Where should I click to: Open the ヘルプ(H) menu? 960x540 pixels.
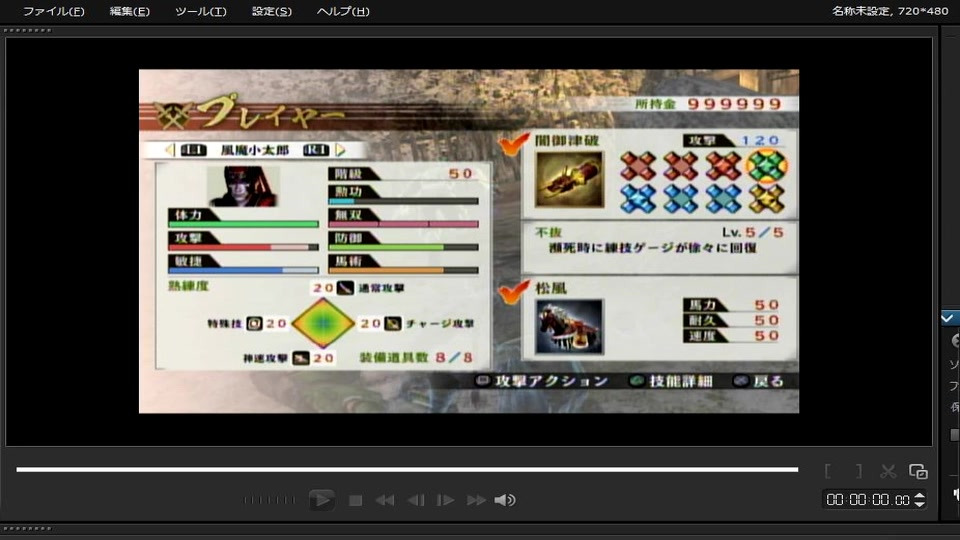[x=343, y=11]
